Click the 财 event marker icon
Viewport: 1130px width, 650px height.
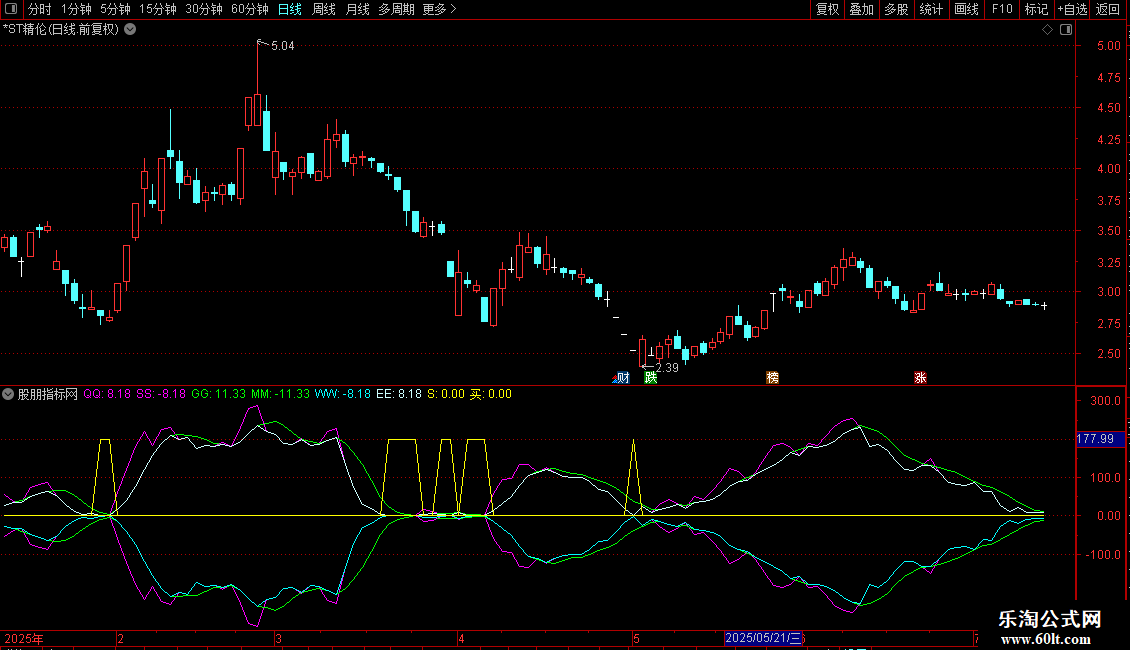(x=622, y=377)
